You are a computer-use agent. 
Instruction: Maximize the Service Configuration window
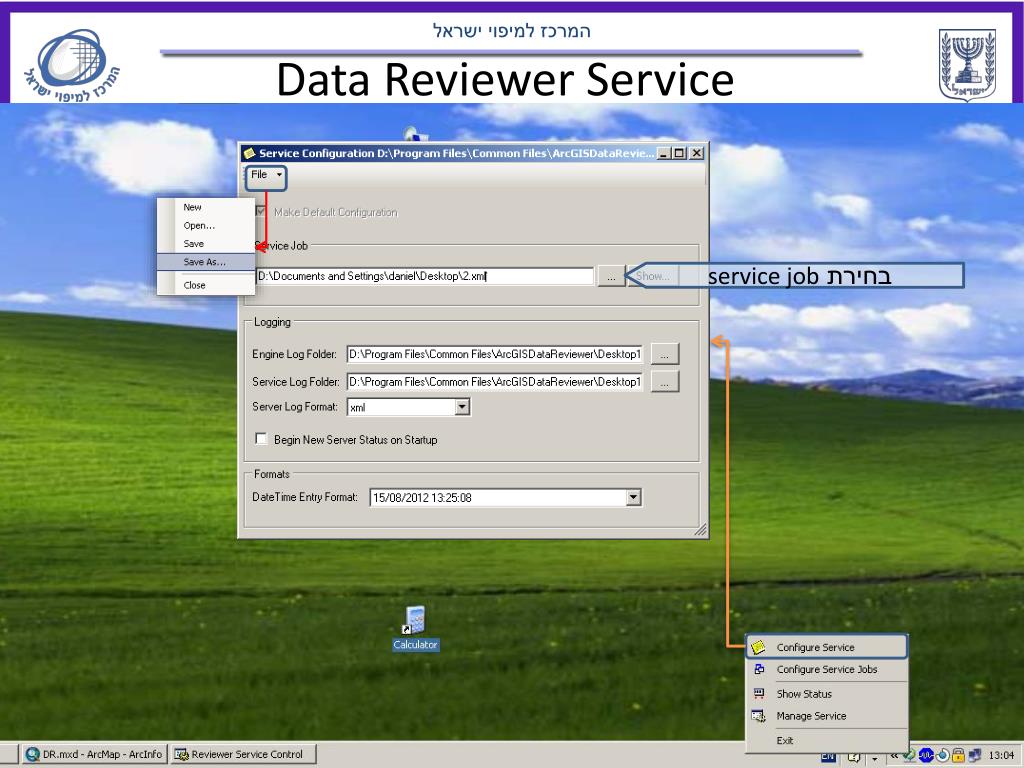[679, 153]
